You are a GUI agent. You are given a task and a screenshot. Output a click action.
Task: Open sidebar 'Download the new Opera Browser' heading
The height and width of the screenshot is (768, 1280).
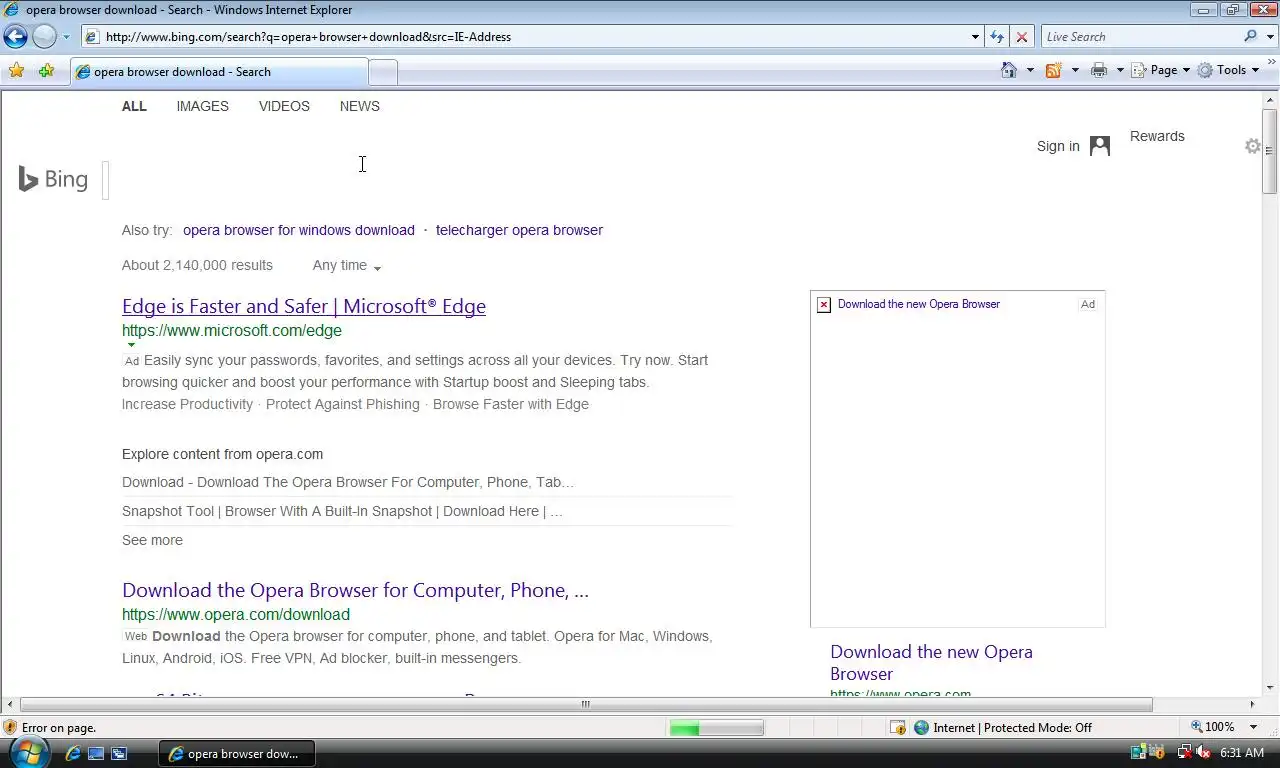(931, 662)
